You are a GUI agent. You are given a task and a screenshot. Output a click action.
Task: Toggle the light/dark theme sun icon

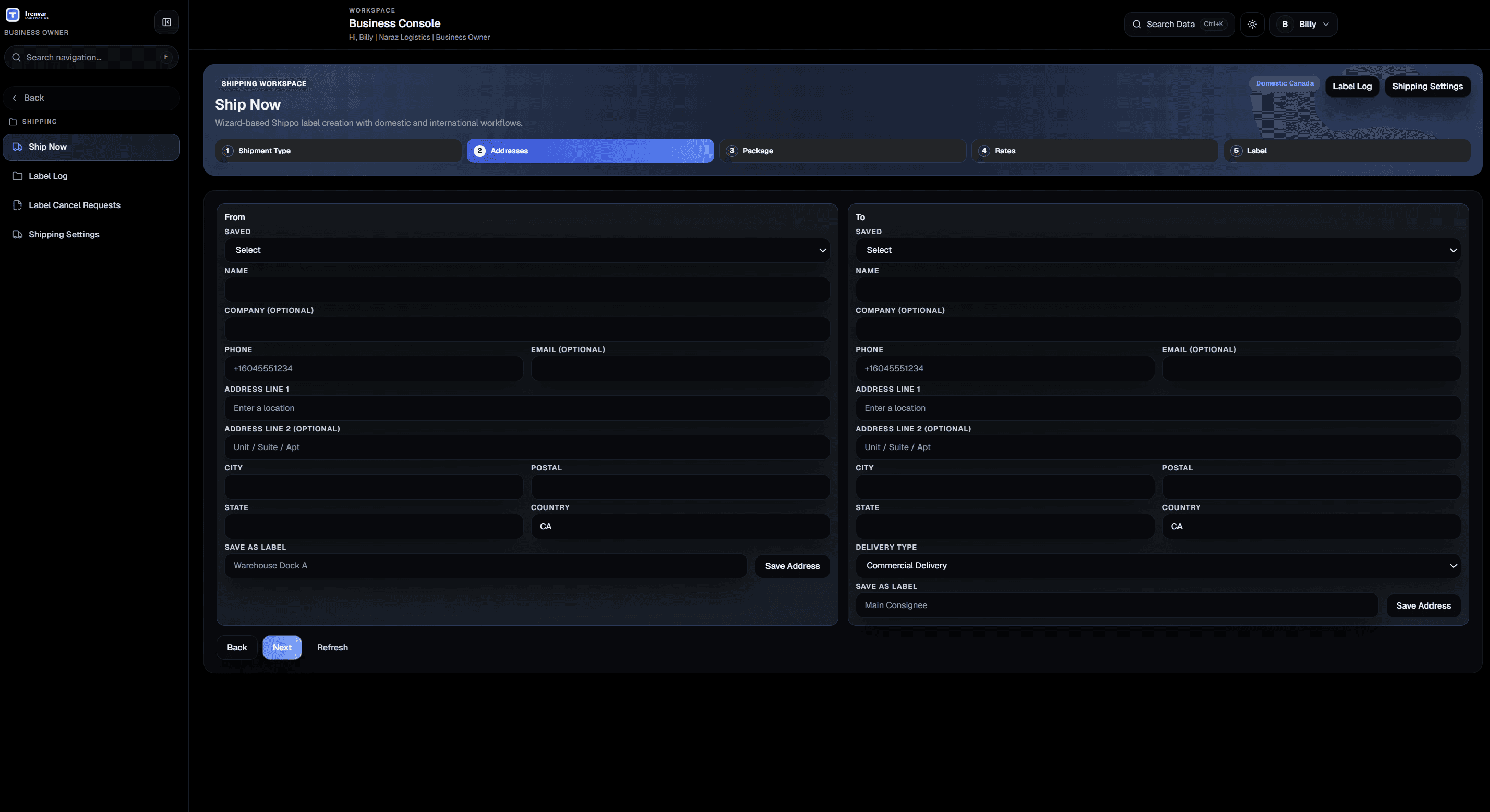coord(1252,25)
